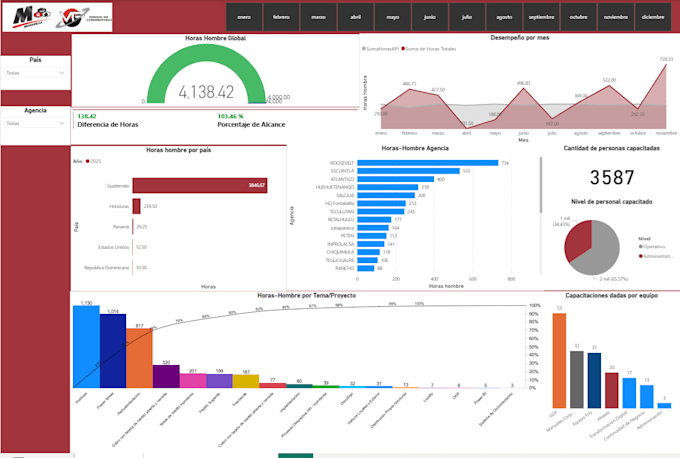680x458 pixels.
Task: Click the Republica Dominicana row label
Action: click(107, 268)
